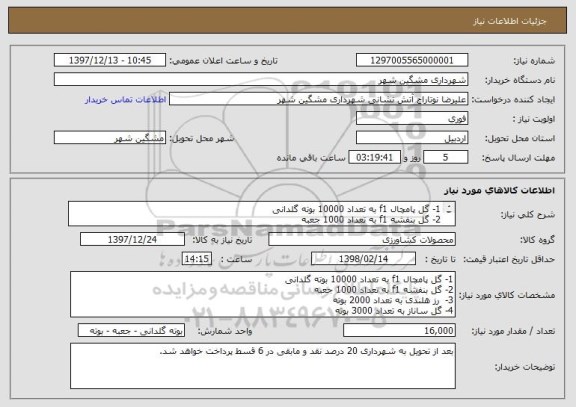
Task: Click the remaining time field 03:19:41
Action: (374, 158)
